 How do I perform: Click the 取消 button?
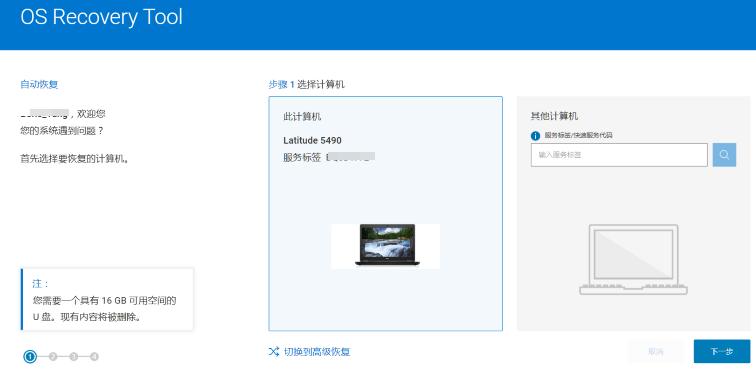(x=655, y=352)
